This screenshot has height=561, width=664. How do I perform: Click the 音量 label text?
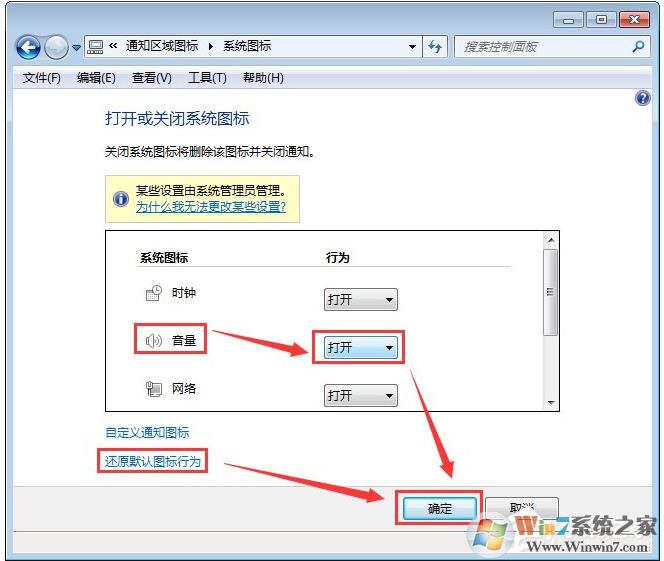pos(184,340)
